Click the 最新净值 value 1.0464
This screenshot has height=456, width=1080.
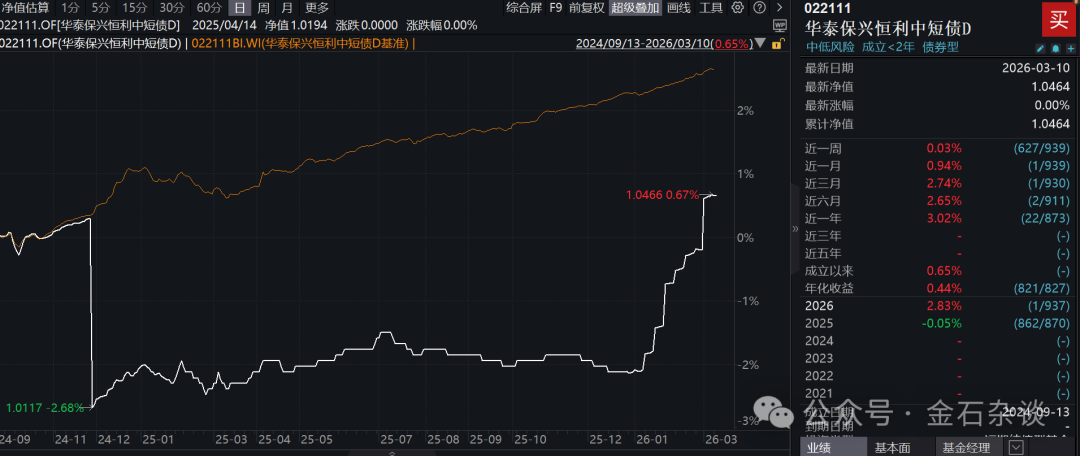click(1050, 87)
